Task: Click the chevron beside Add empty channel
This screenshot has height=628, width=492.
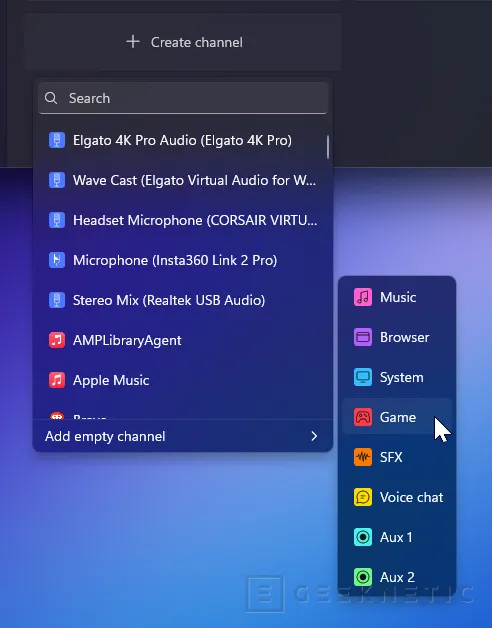Action: [x=315, y=436]
